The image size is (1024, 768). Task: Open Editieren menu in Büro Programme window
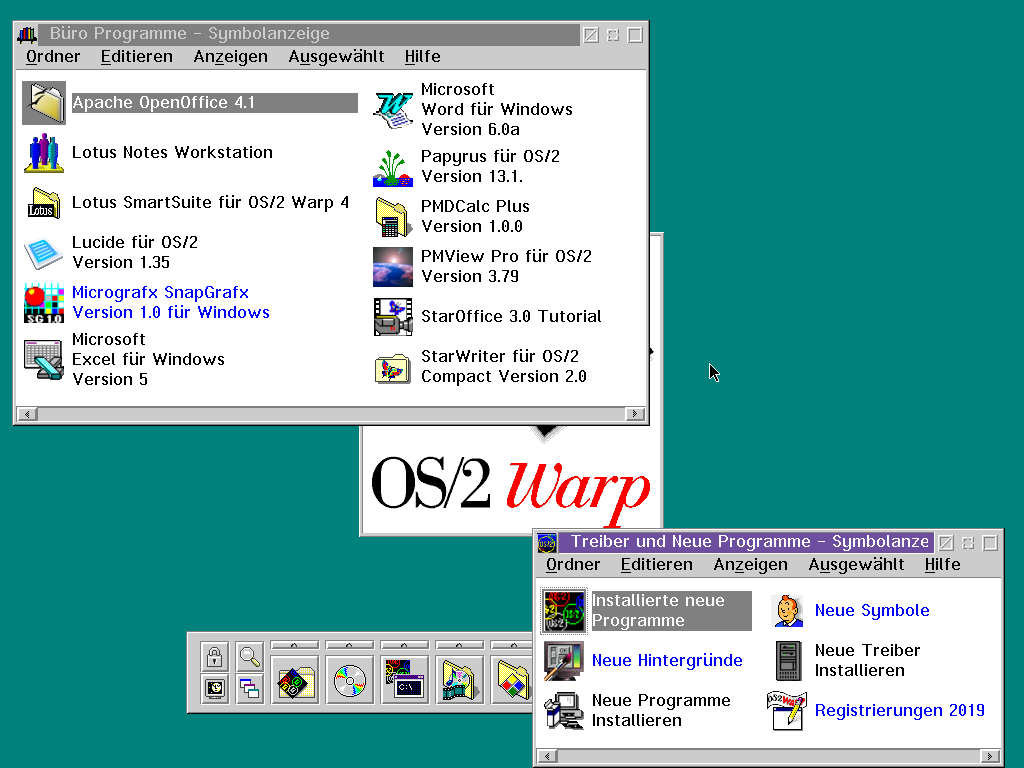(136, 57)
